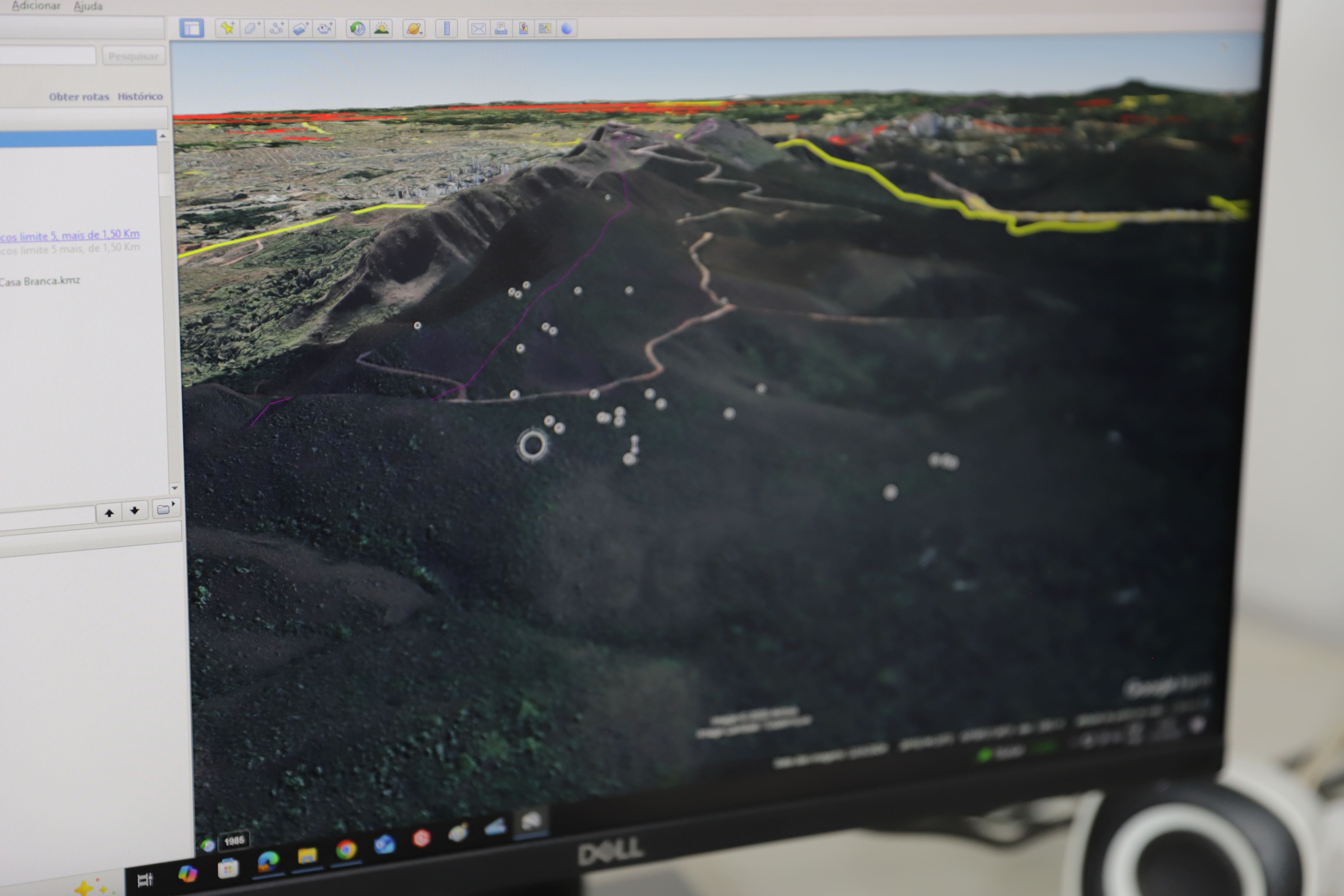Viewport: 1344px width, 896px height.
Task: Open the Adicionar menu
Action: pyautogui.click(x=35, y=6)
